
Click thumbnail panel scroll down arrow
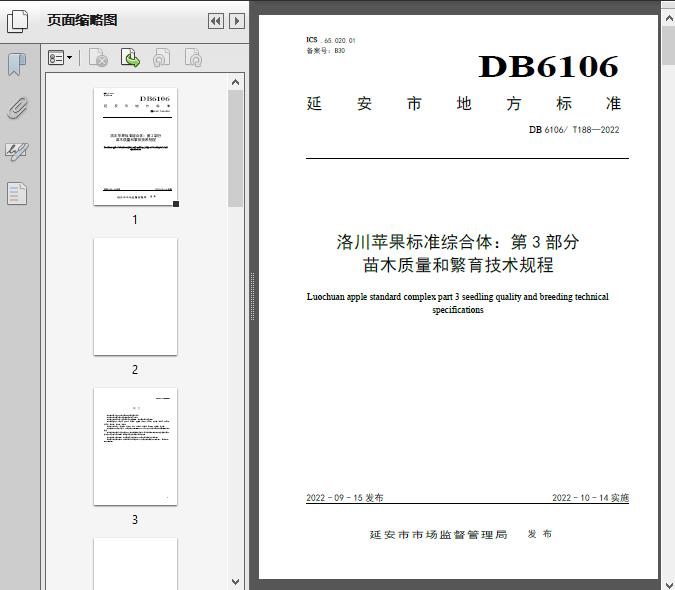tap(235, 582)
